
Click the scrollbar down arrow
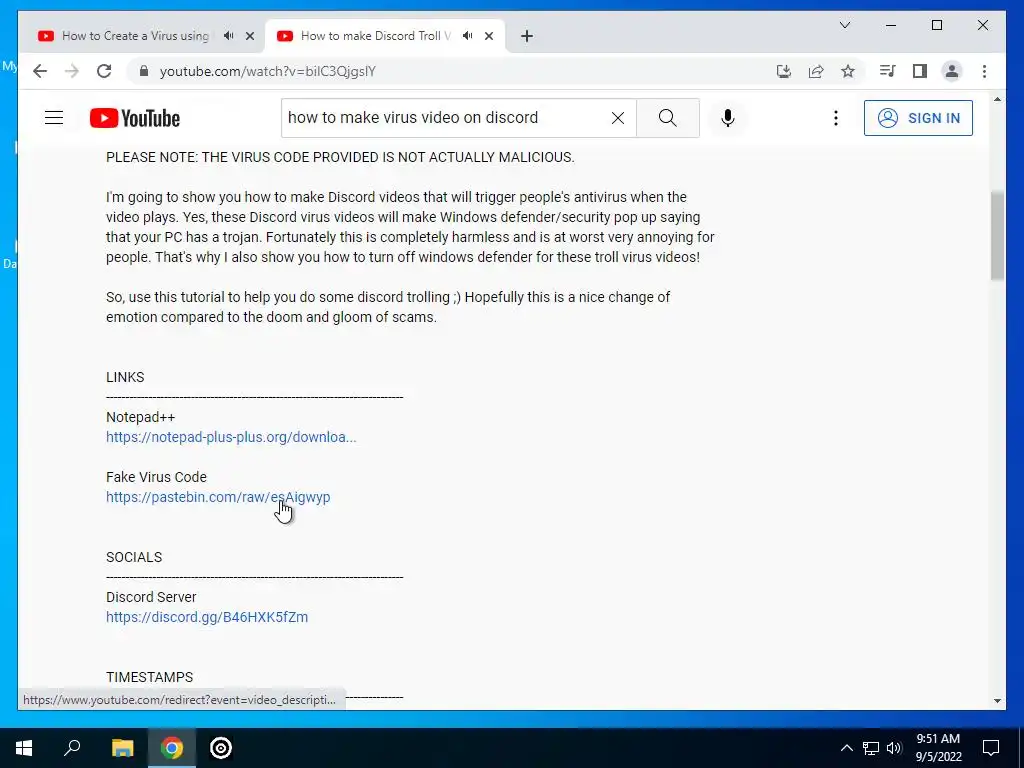click(997, 701)
